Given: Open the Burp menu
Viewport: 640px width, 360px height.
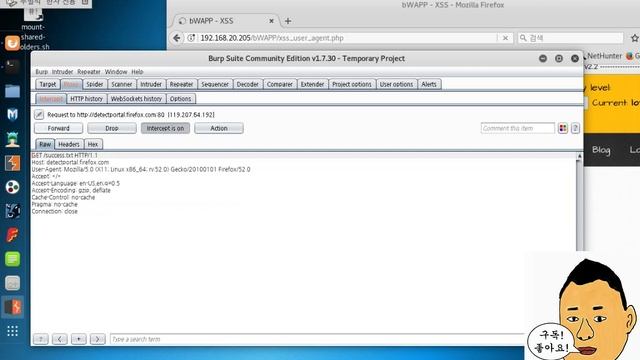Looking at the screenshot, I should coord(41,72).
